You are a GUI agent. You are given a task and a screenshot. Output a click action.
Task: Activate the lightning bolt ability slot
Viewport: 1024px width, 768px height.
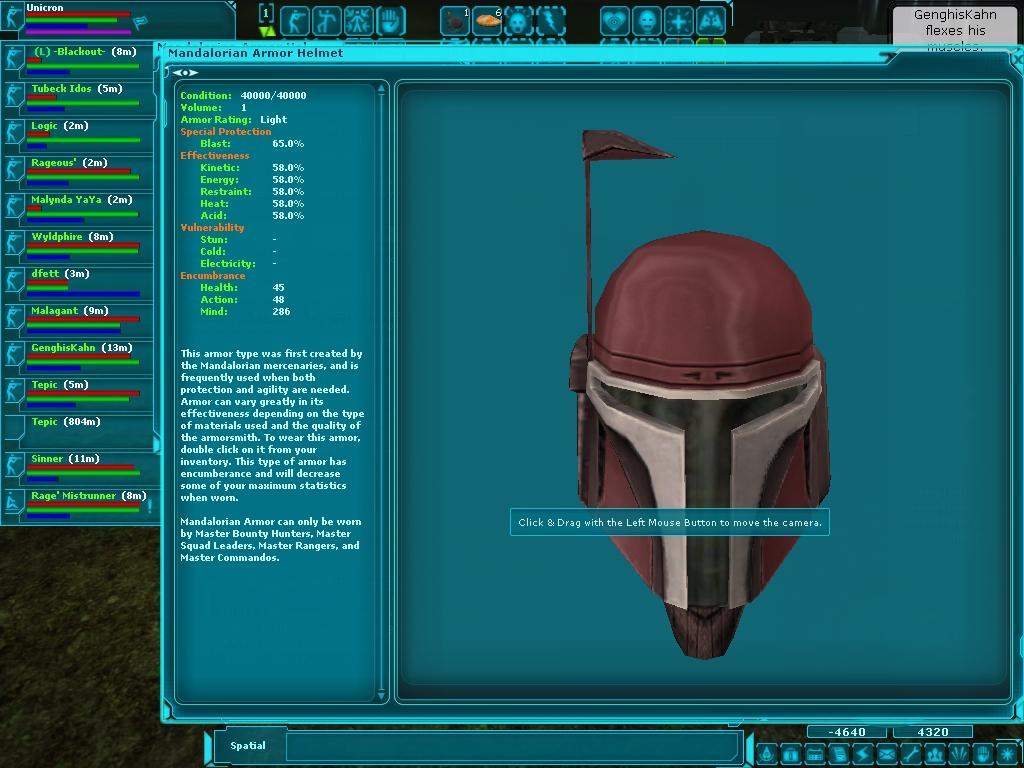click(551, 21)
